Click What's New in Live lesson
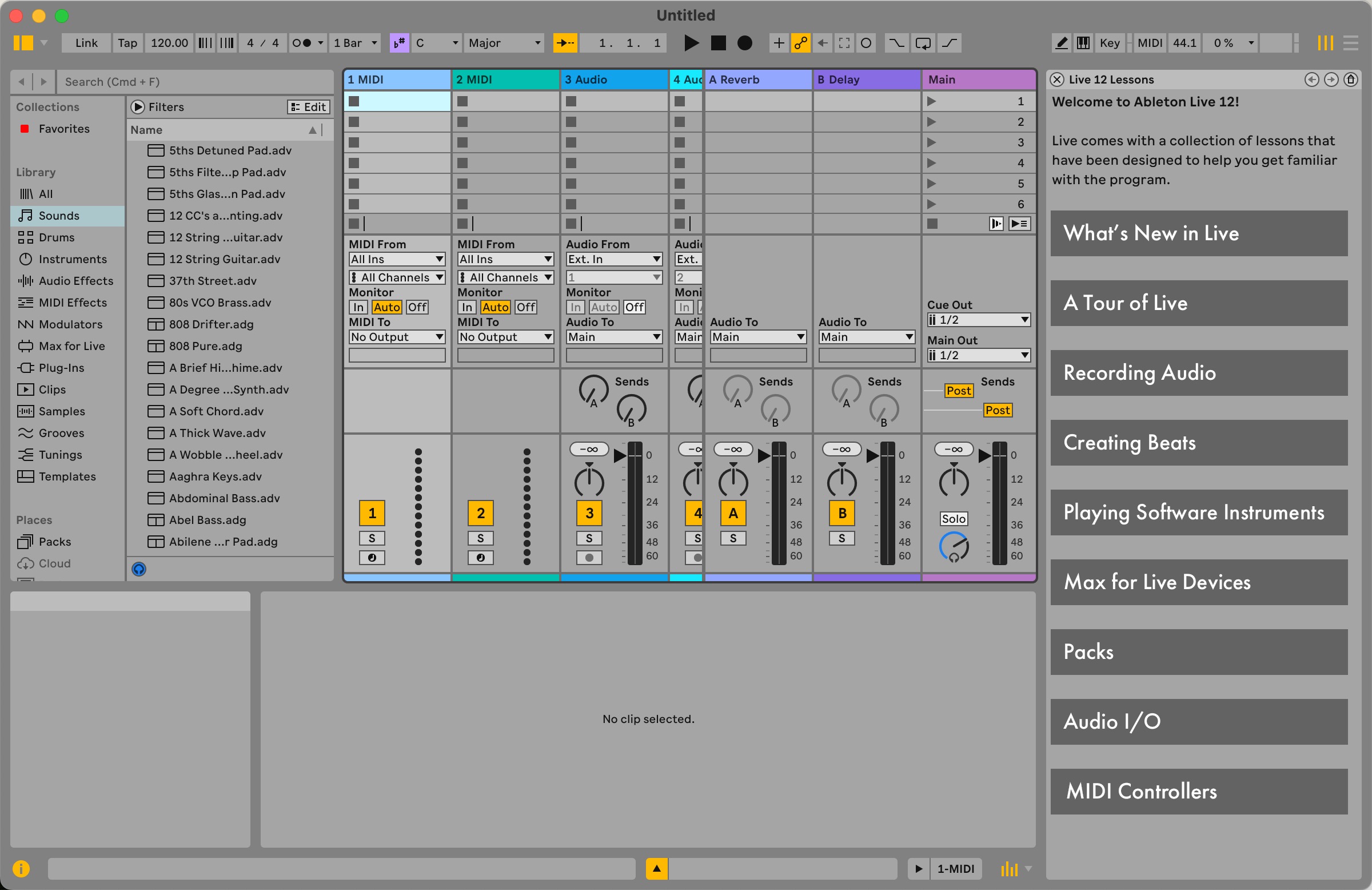 [x=1197, y=232]
